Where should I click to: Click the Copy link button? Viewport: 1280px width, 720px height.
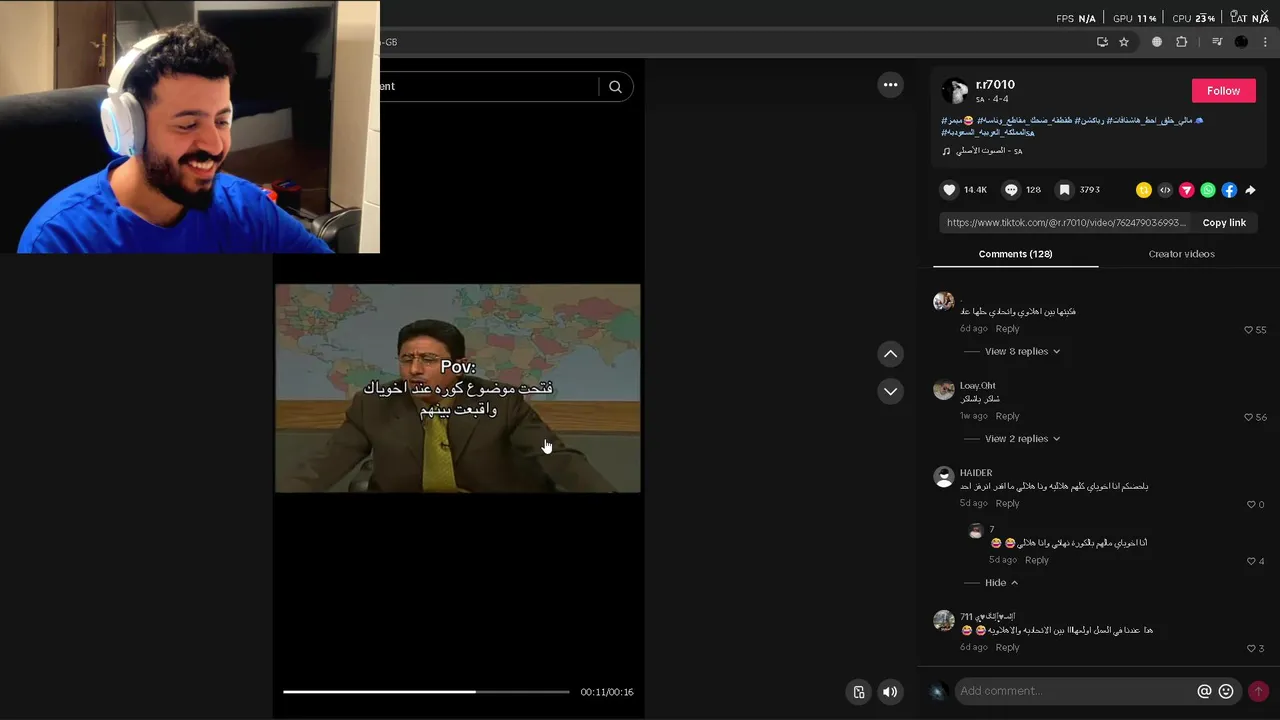(1224, 223)
